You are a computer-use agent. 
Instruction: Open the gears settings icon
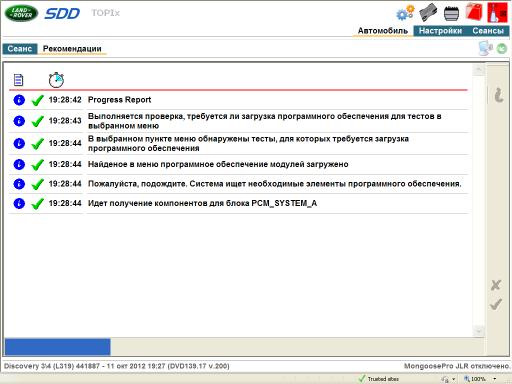(405, 13)
